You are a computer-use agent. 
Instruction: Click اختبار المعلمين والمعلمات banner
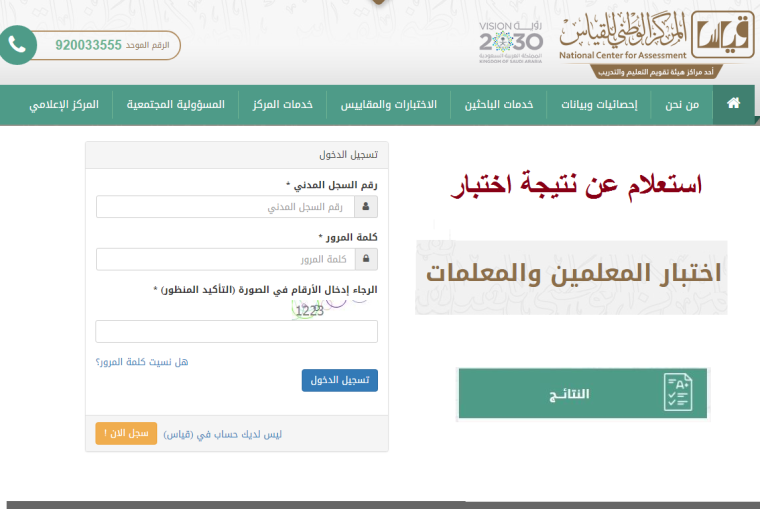(x=571, y=277)
